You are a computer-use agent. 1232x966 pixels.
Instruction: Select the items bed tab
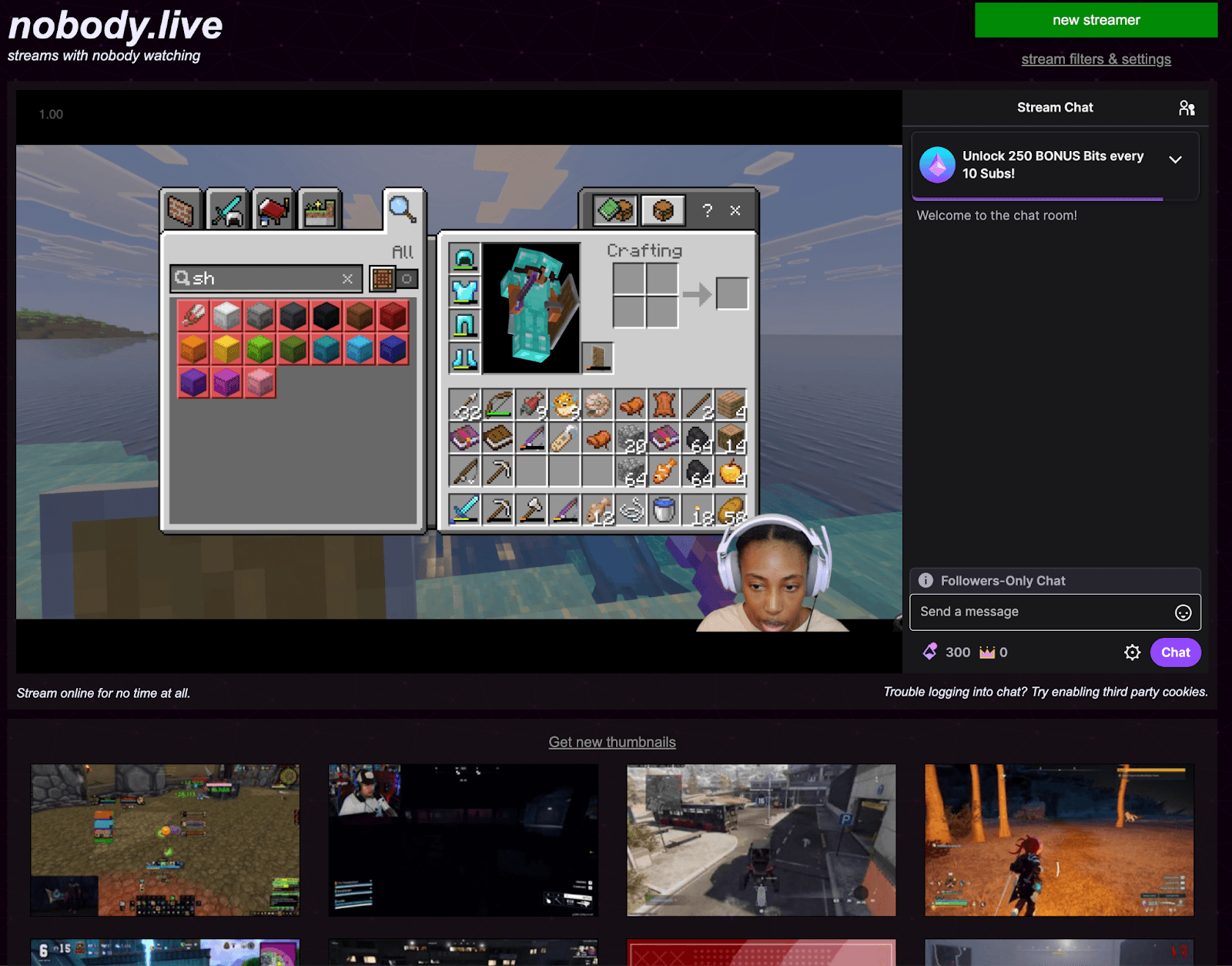[x=273, y=210]
